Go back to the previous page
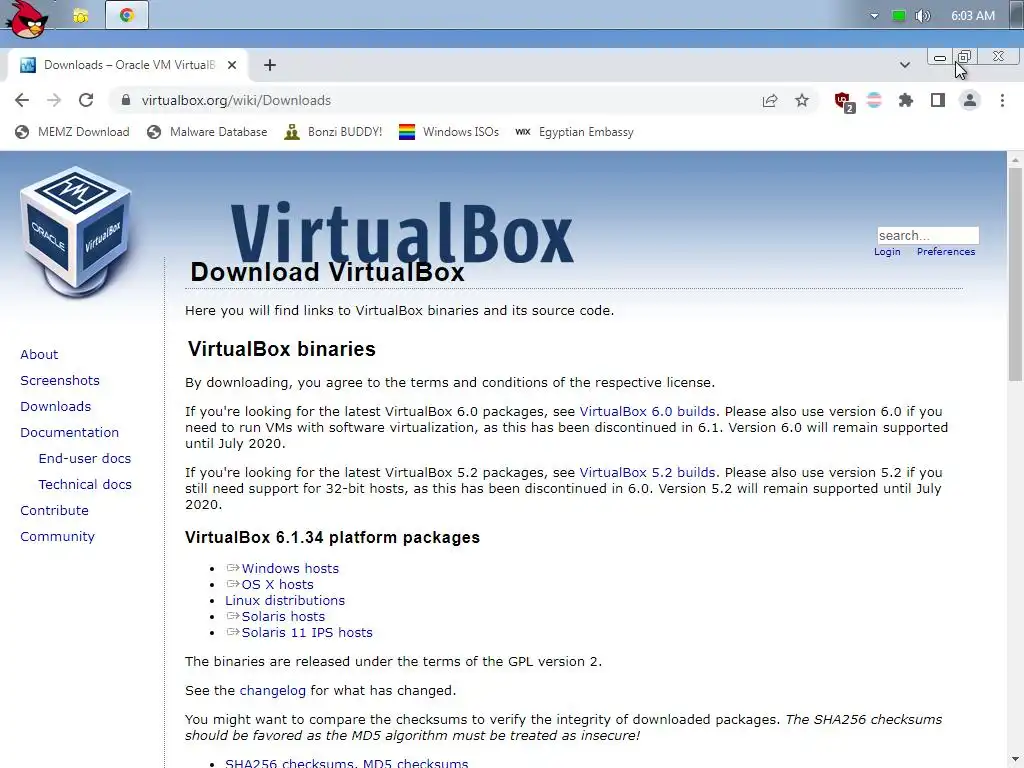This screenshot has width=1024, height=768. coord(22,100)
